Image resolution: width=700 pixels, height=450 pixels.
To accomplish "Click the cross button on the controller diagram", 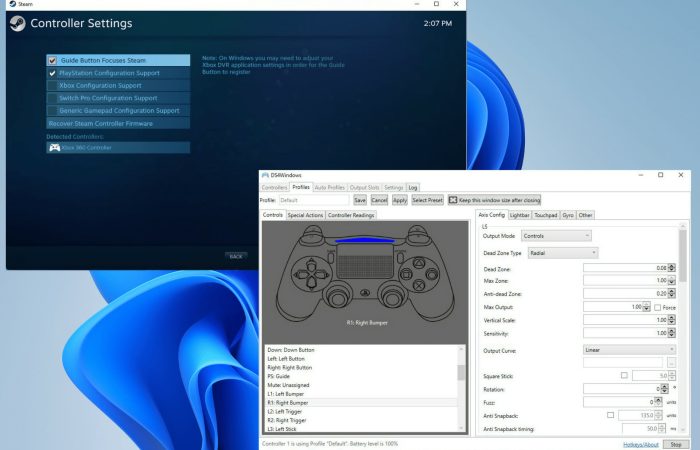I will point(419,285).
